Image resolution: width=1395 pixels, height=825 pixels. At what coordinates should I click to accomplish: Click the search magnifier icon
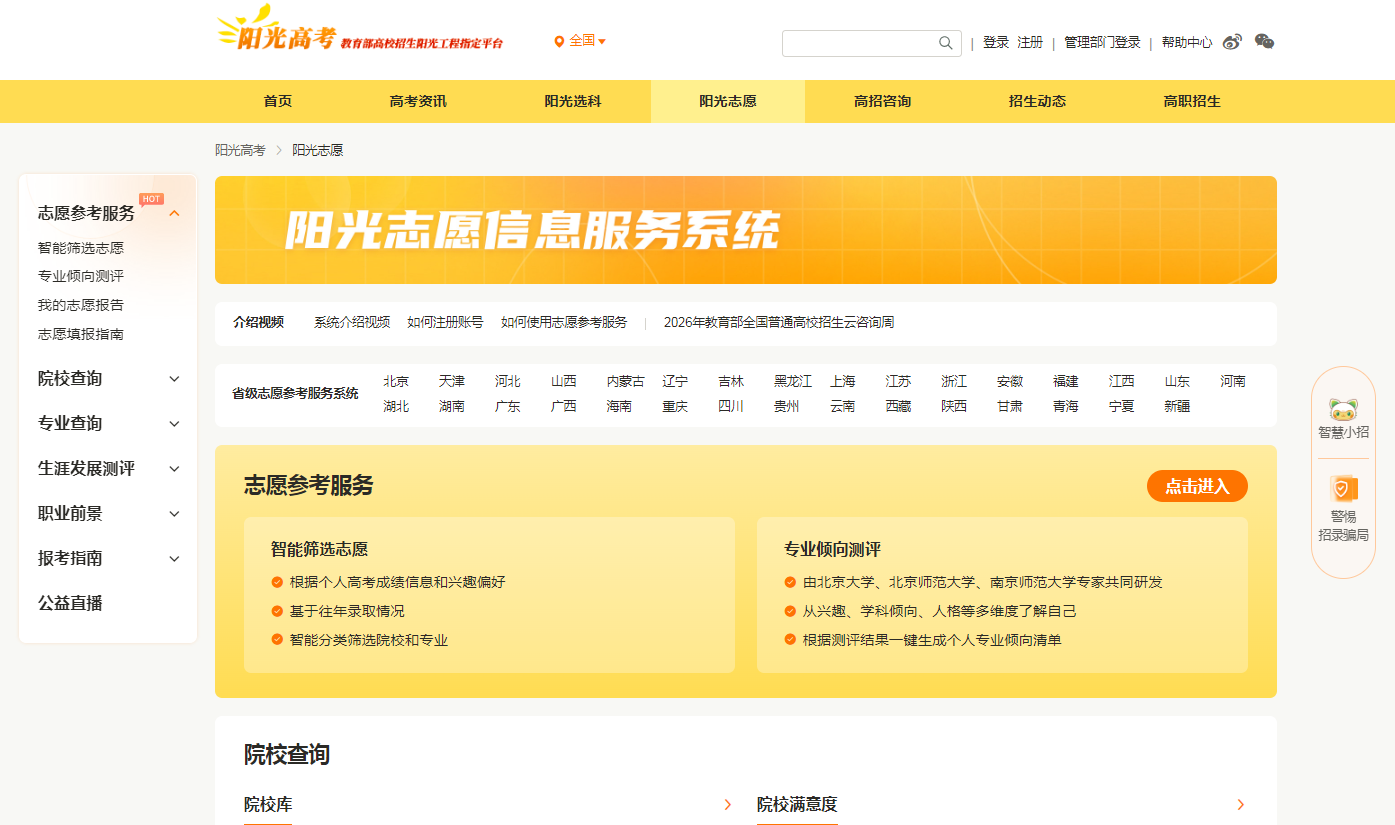(945, 43)
